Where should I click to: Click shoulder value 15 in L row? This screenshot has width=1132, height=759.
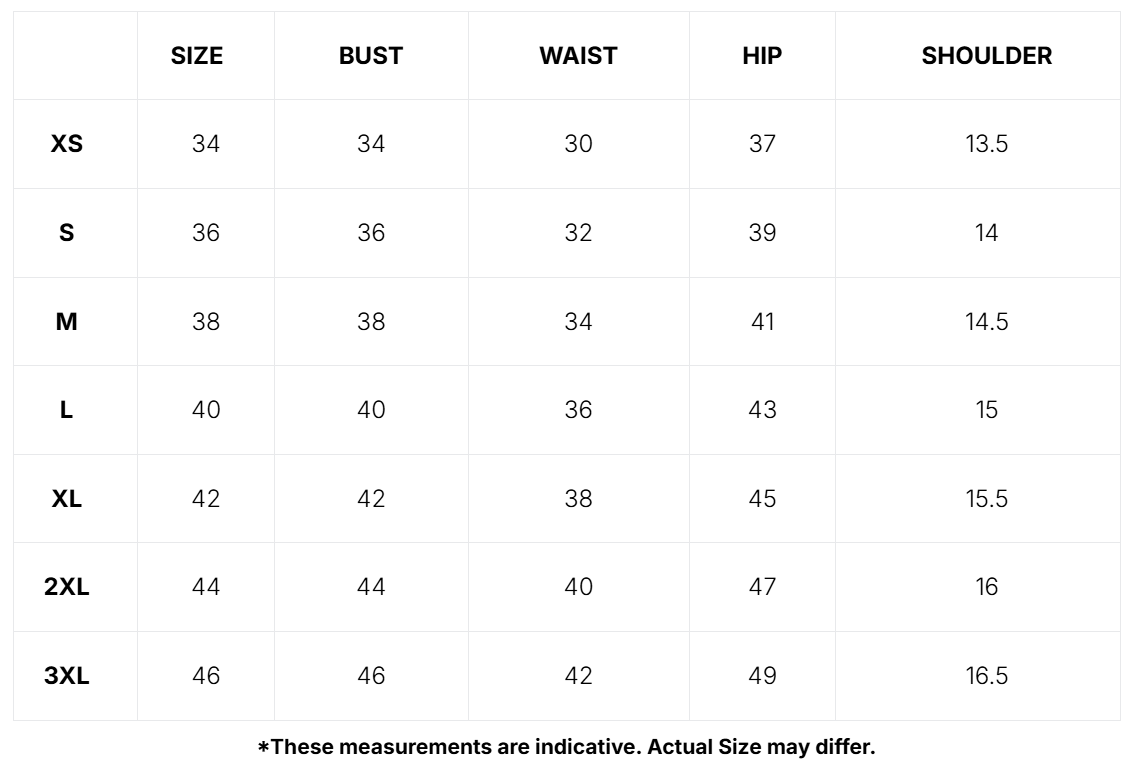pyautogui.click(x=986, y=410)
